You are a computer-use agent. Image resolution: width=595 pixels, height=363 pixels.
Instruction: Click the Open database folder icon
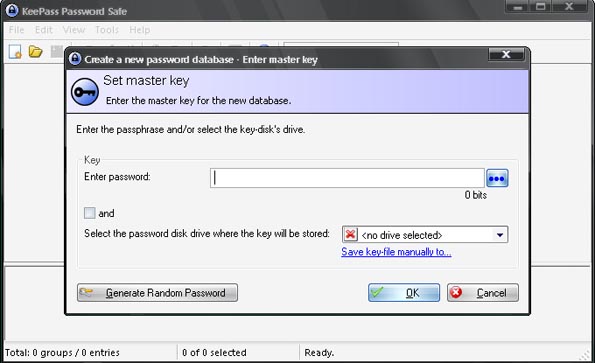tap(36, 51)
